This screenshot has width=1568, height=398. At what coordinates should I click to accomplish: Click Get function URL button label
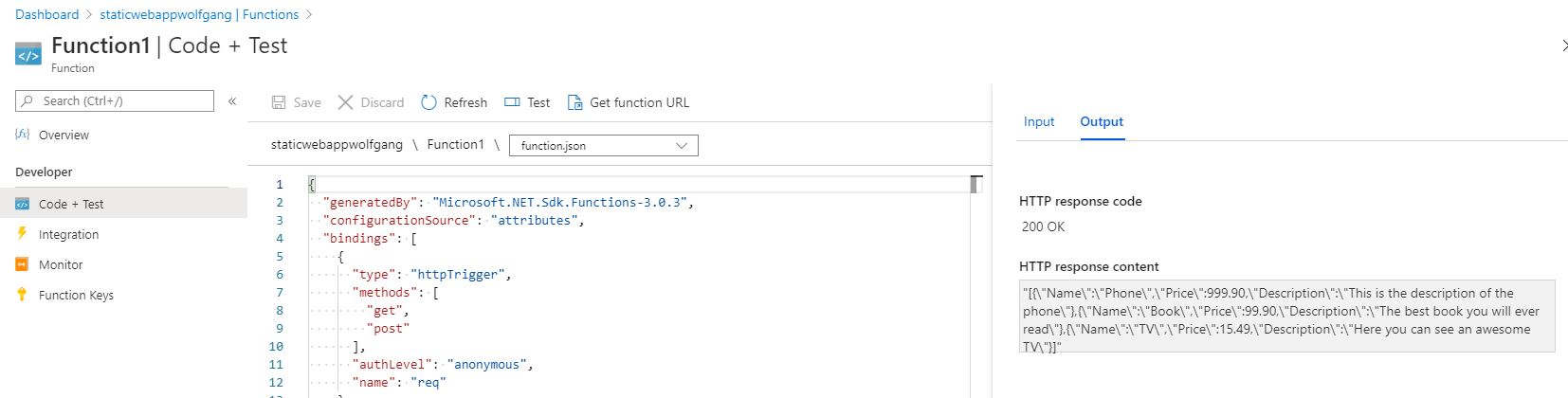pos(640,102)
